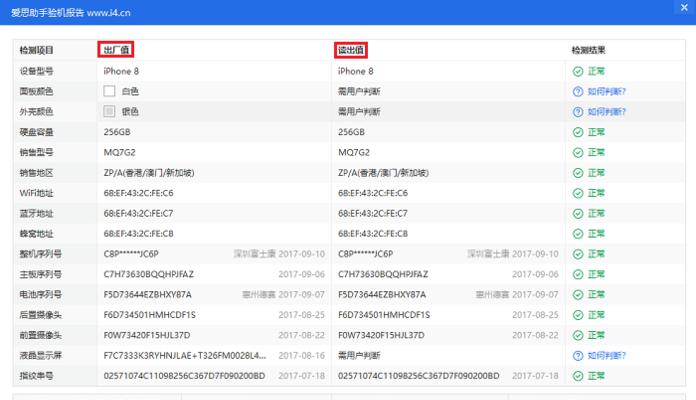Click green check icon in 电池序列号 row

pyautogui.click(x=577, y=294)
